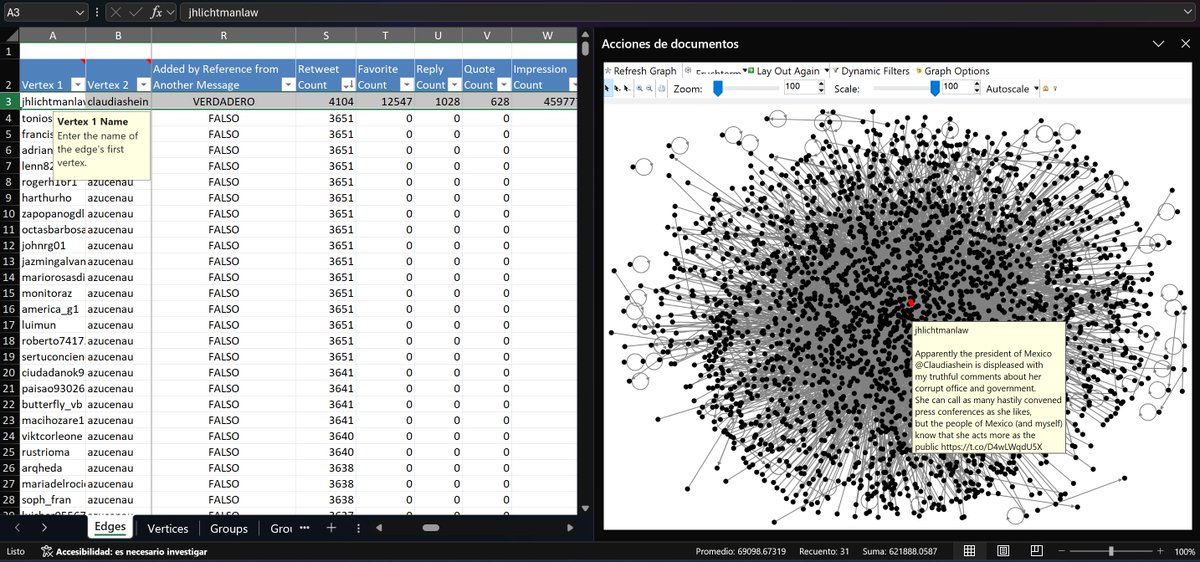Click the status bar zoom in plus
This screenshot has height=562, width=1200.
pos(1160,551)
